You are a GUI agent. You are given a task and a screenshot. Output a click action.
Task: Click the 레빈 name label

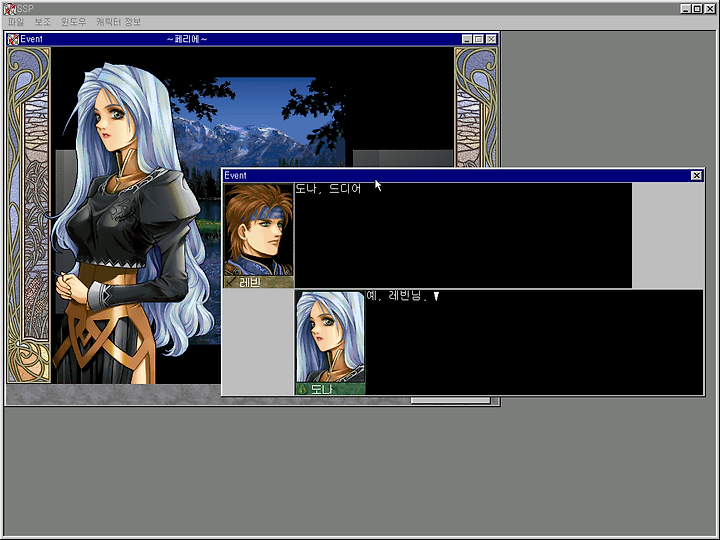click(x=250, y=282)
